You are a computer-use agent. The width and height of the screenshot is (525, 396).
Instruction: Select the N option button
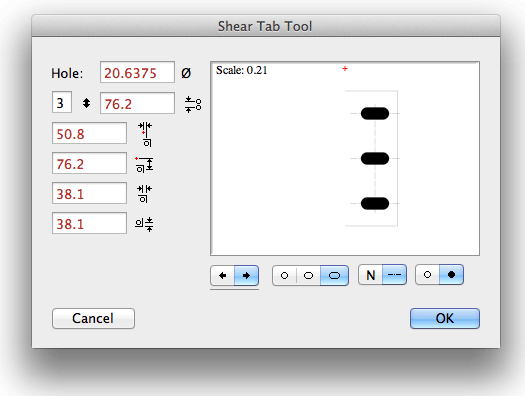(x=370, y=275)
